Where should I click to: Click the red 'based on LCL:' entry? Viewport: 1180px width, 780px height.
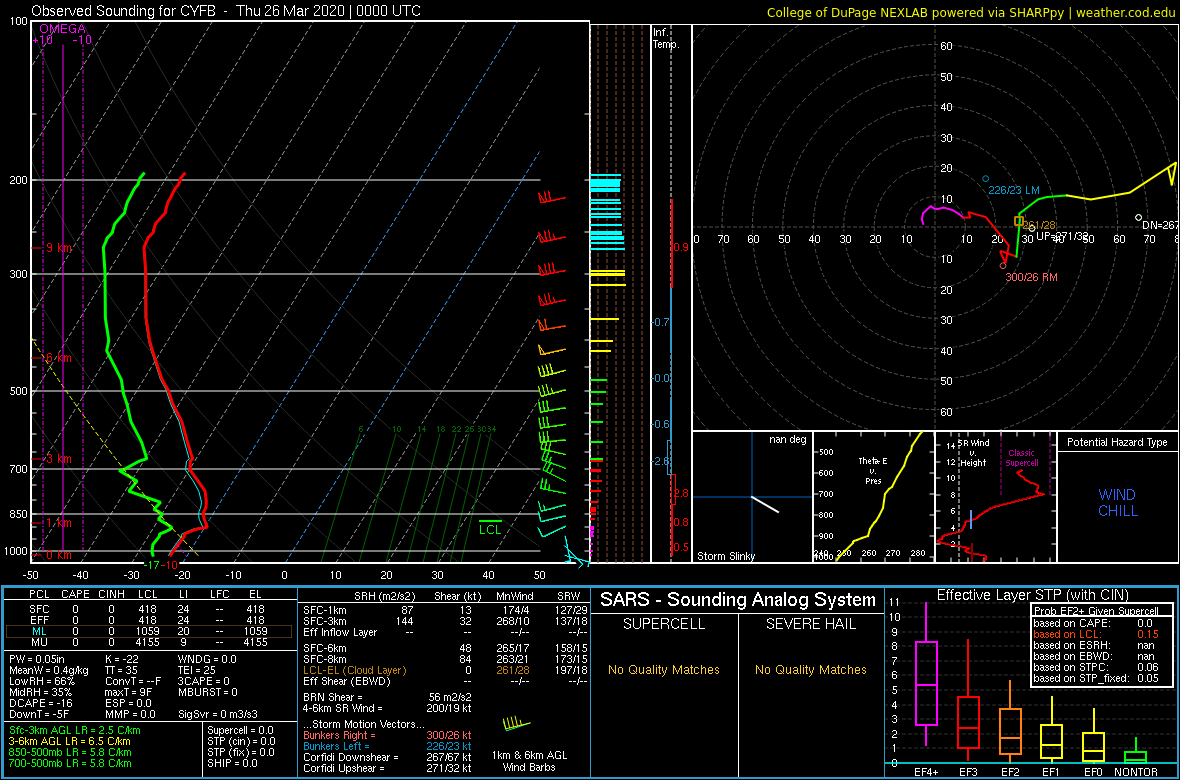(1098, 634)
